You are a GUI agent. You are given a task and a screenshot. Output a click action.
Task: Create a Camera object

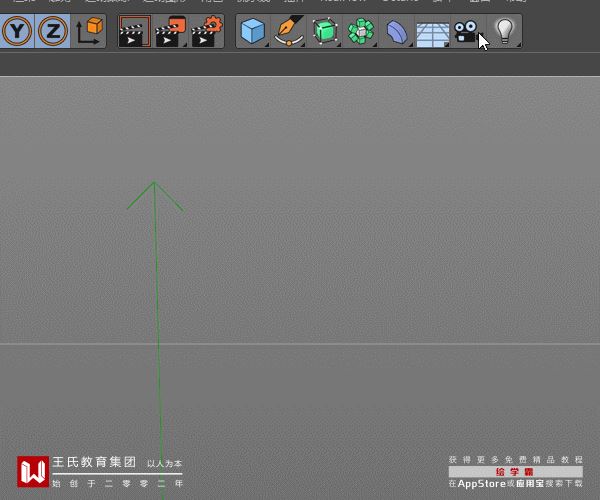tap(468, 31)
